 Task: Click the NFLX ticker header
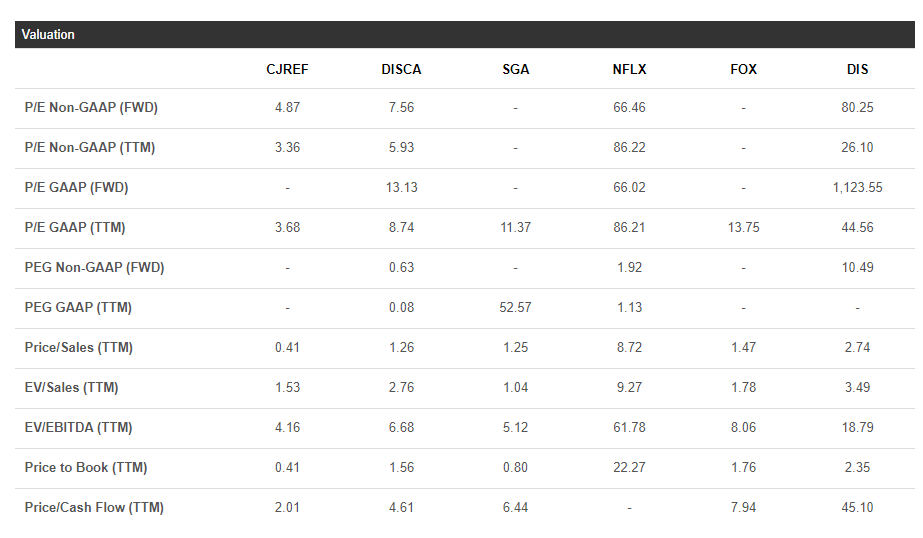click(x=629, y=69)
